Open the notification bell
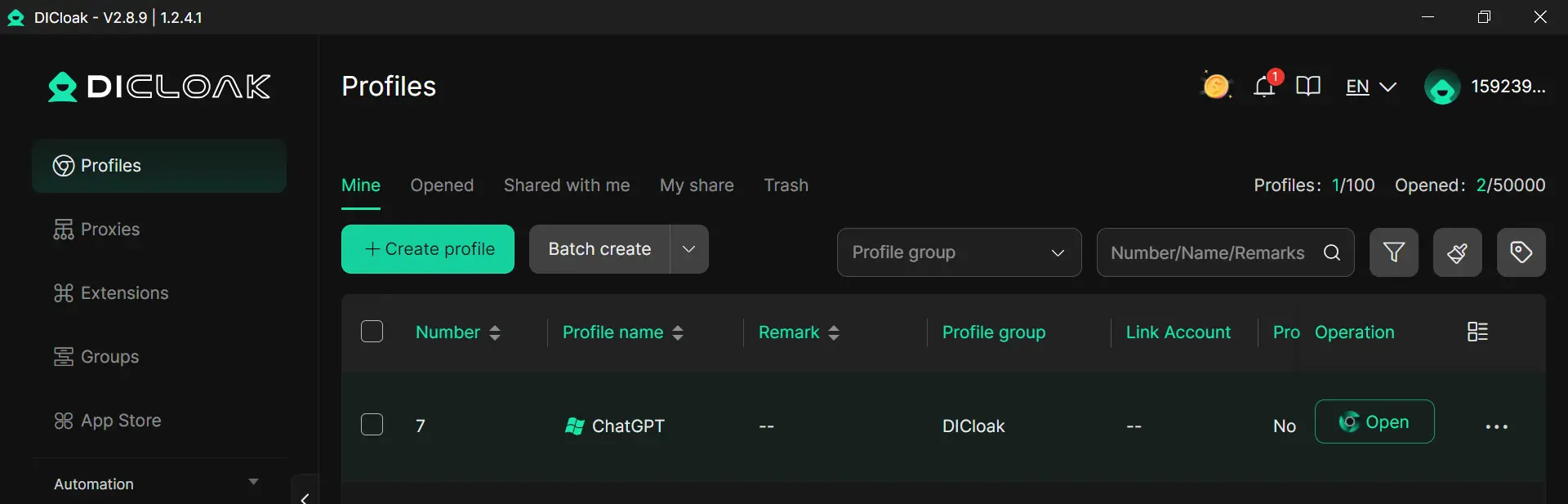The width and height of the screenshot is (1568, 504). tap(1264, 86)
